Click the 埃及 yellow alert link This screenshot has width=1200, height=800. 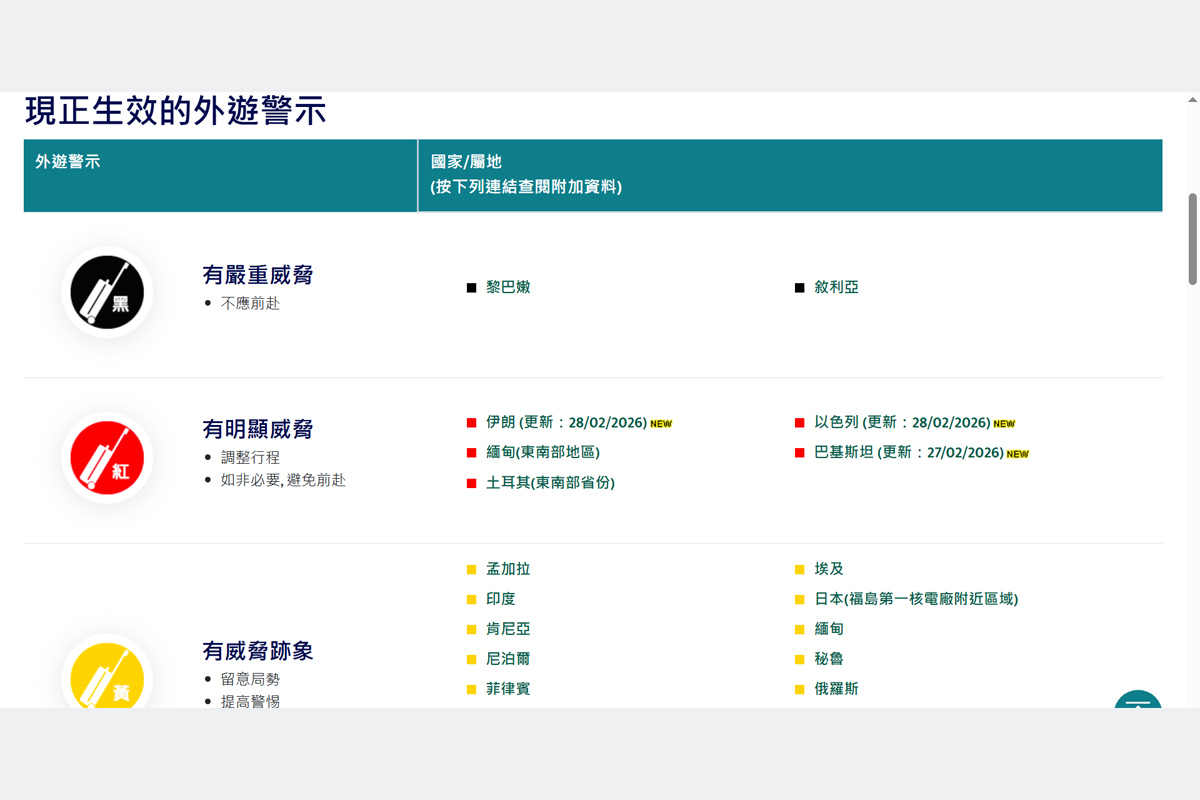coord(829,569)
